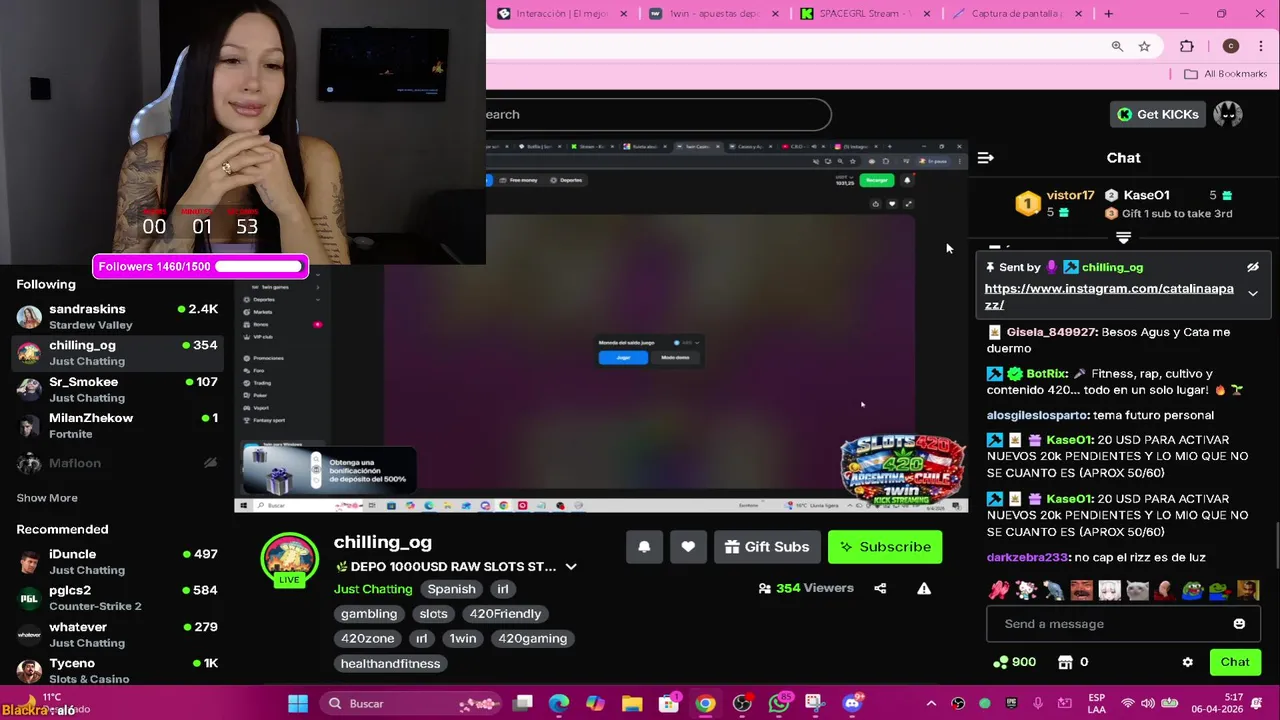Open File Explorer from the taskbar

[x=632, y=704]
